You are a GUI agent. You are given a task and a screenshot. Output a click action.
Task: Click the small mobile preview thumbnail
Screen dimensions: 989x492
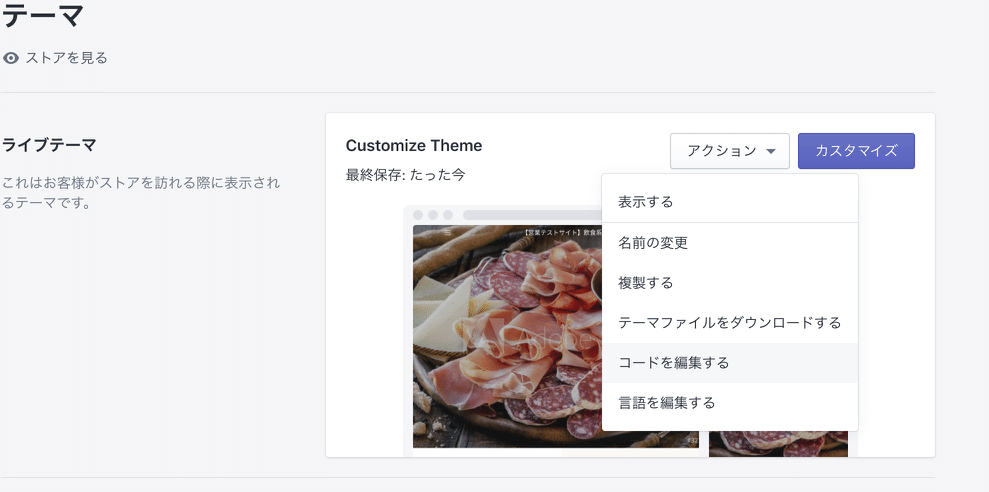click(x=778, y=444)
